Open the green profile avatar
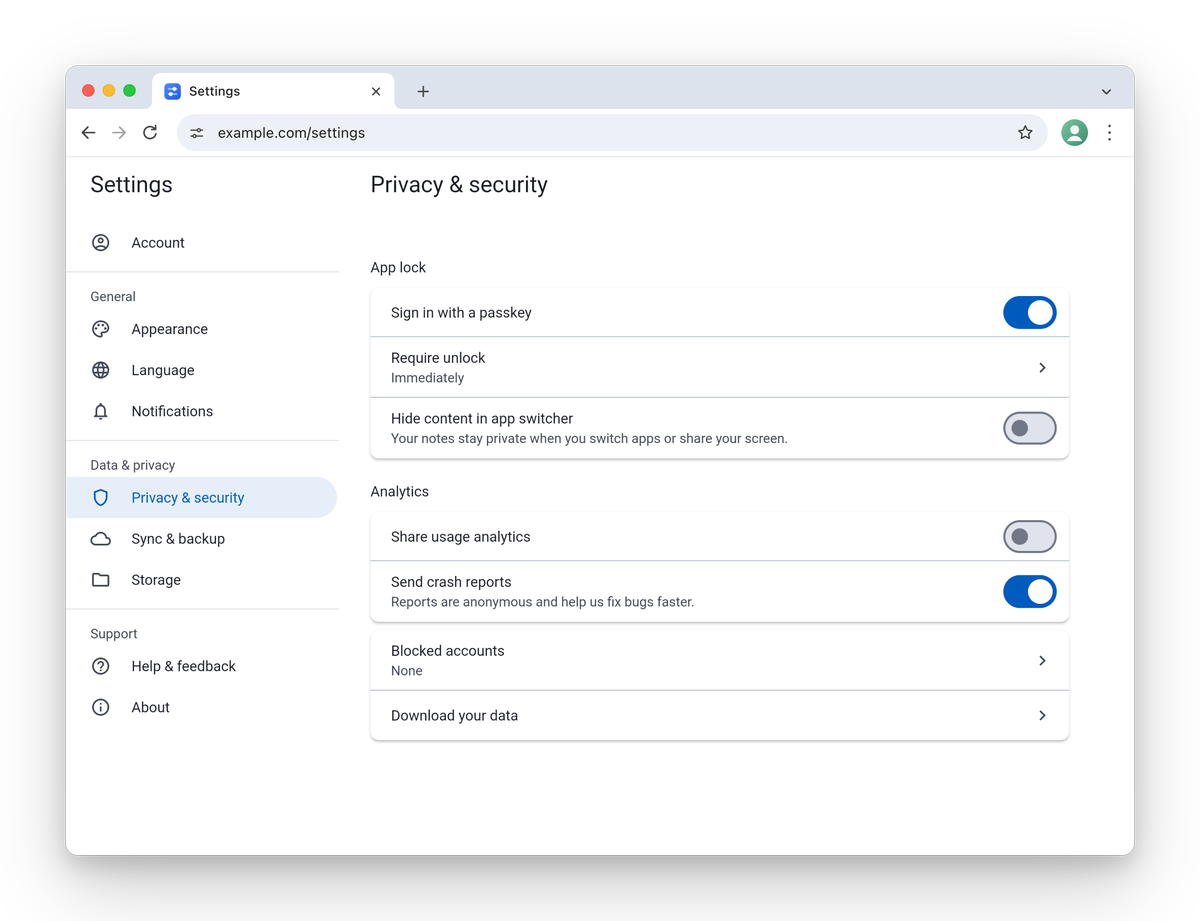Viewport: 1200px width, 921px height. pyautogui.click(x=1075, y=133)
